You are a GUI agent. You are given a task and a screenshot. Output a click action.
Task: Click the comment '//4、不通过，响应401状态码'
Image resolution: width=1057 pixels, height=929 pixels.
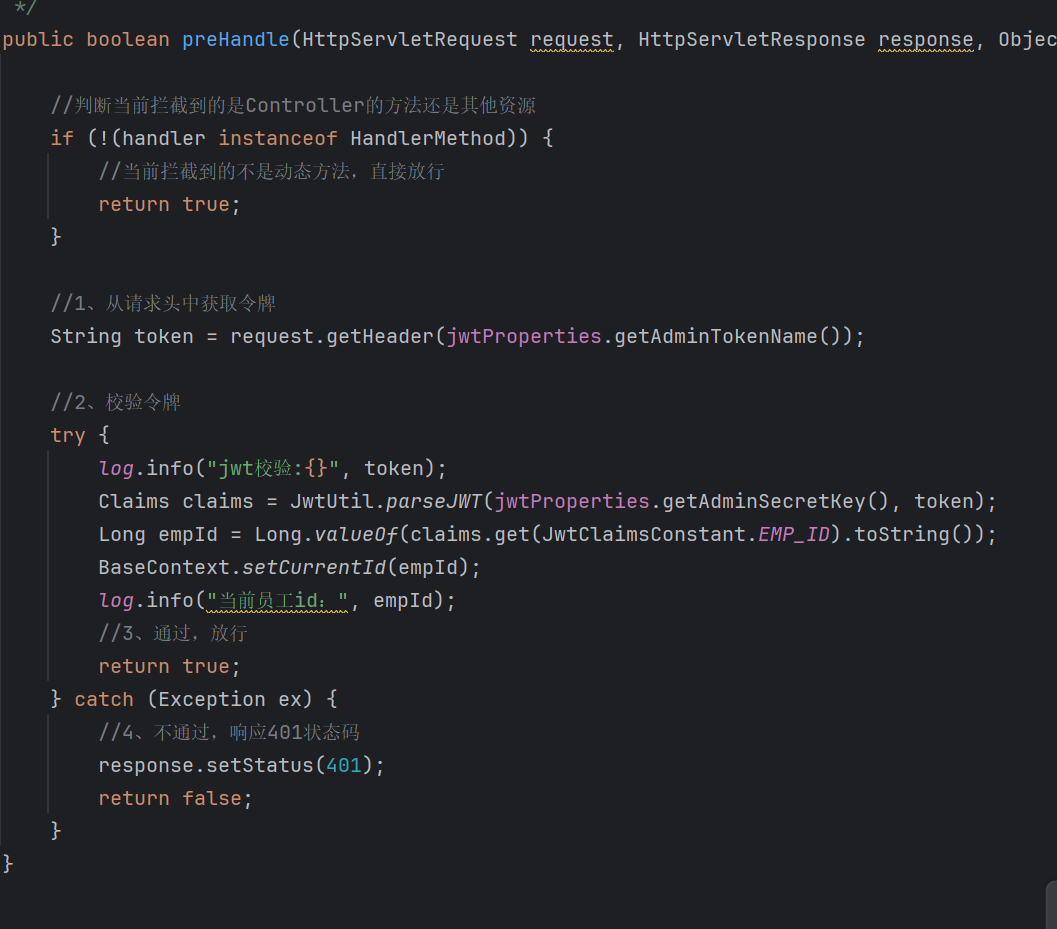pyautogui.click(x=229, y=733)
